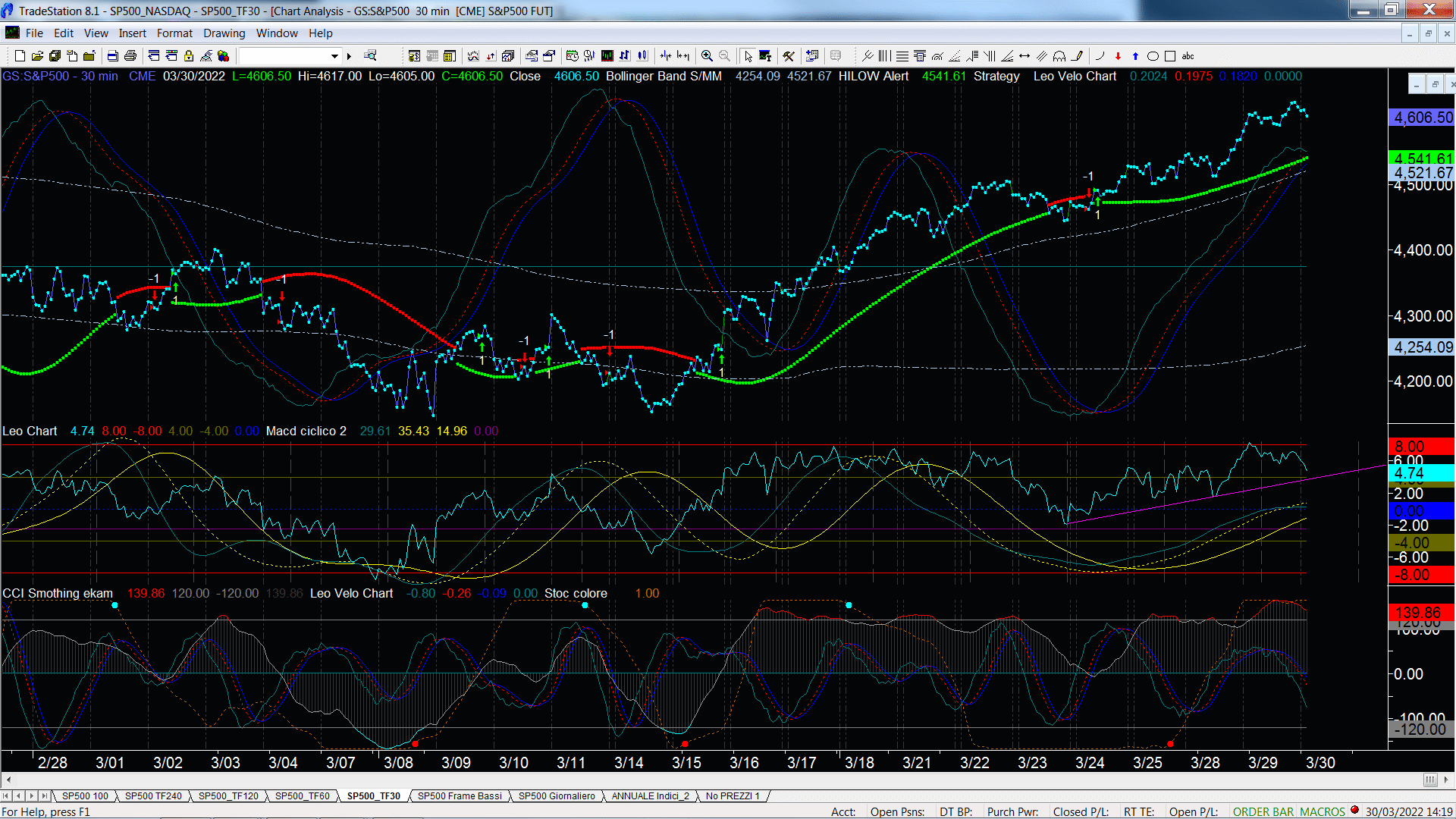Click the New document toolbar icon
This screenshot has width=1456, height=819.
tap(20, 56)
